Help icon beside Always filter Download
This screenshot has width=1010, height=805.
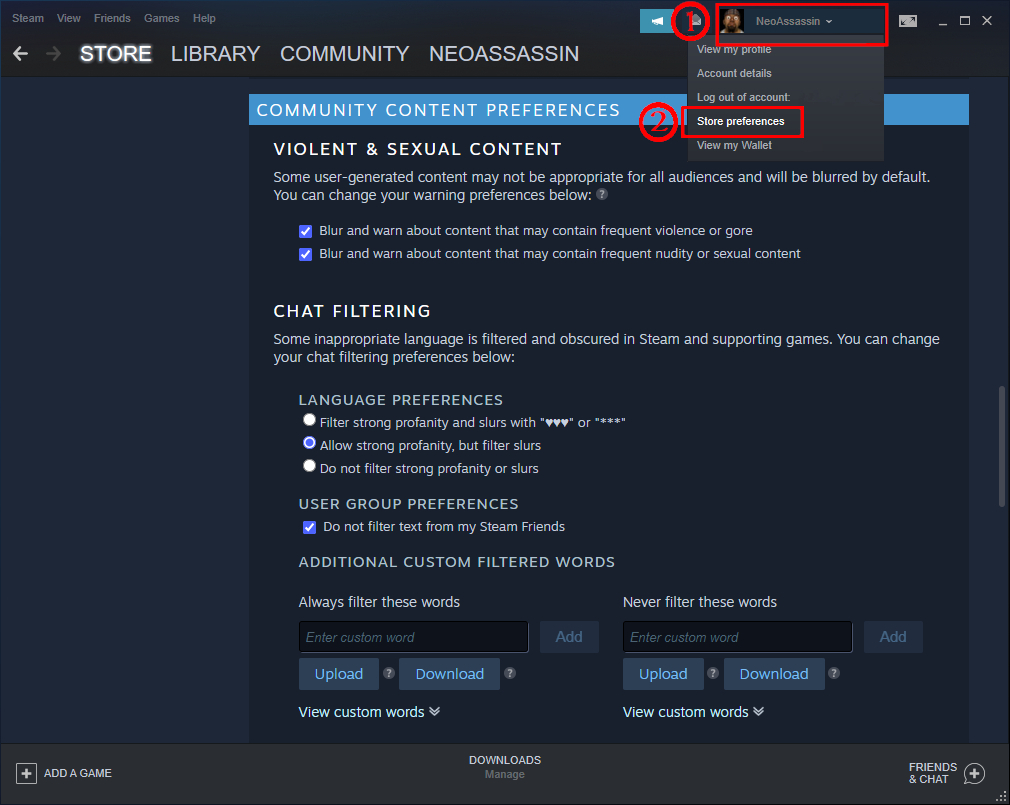pyautogui.click(x=510, y=673)
